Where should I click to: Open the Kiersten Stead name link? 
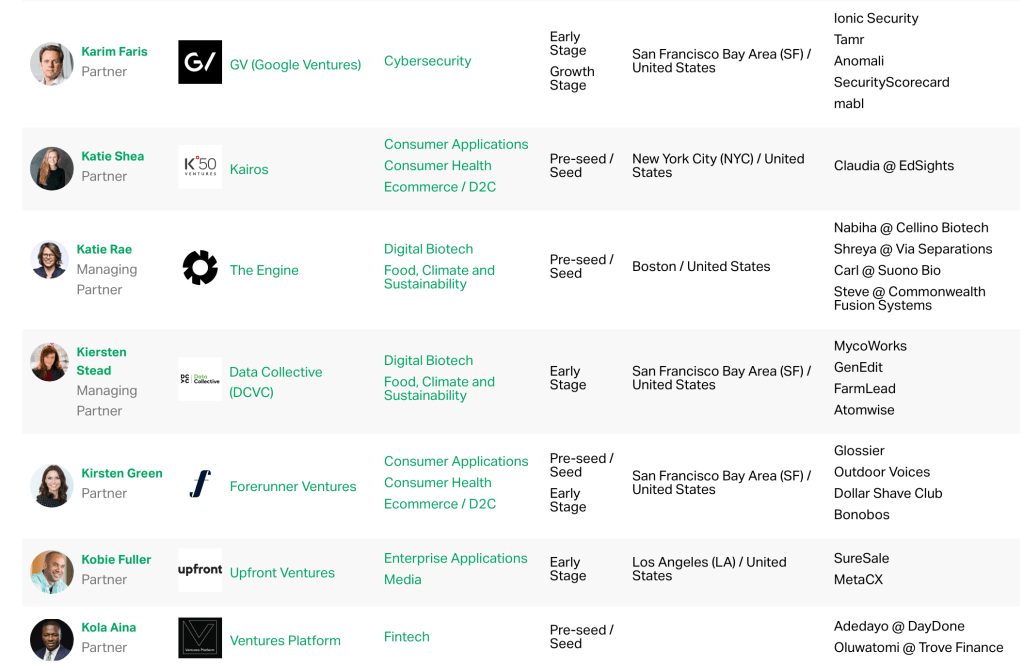pos(102,361)
